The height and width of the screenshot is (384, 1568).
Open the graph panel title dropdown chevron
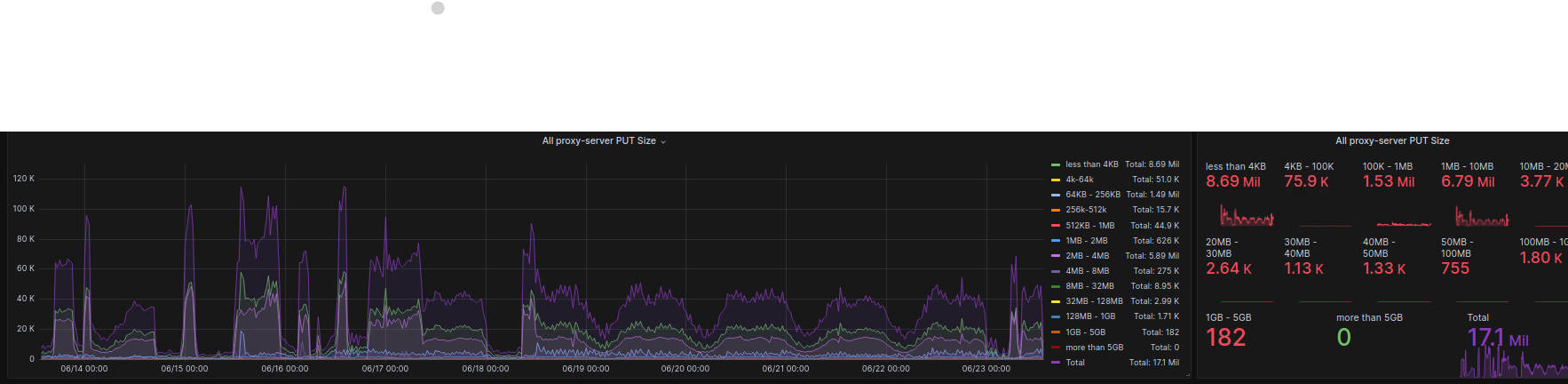click(x=663, y=142)
